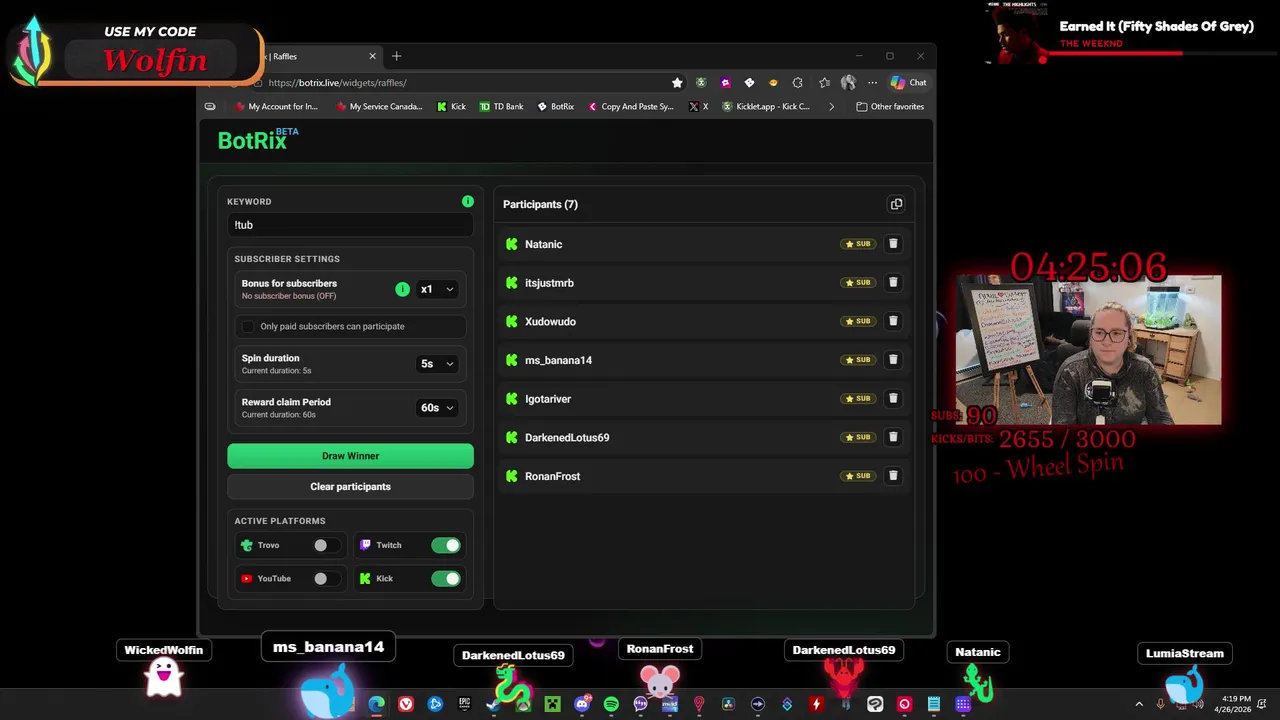
Task: Select participant name Xudowudo
Action: pos(550,322)
